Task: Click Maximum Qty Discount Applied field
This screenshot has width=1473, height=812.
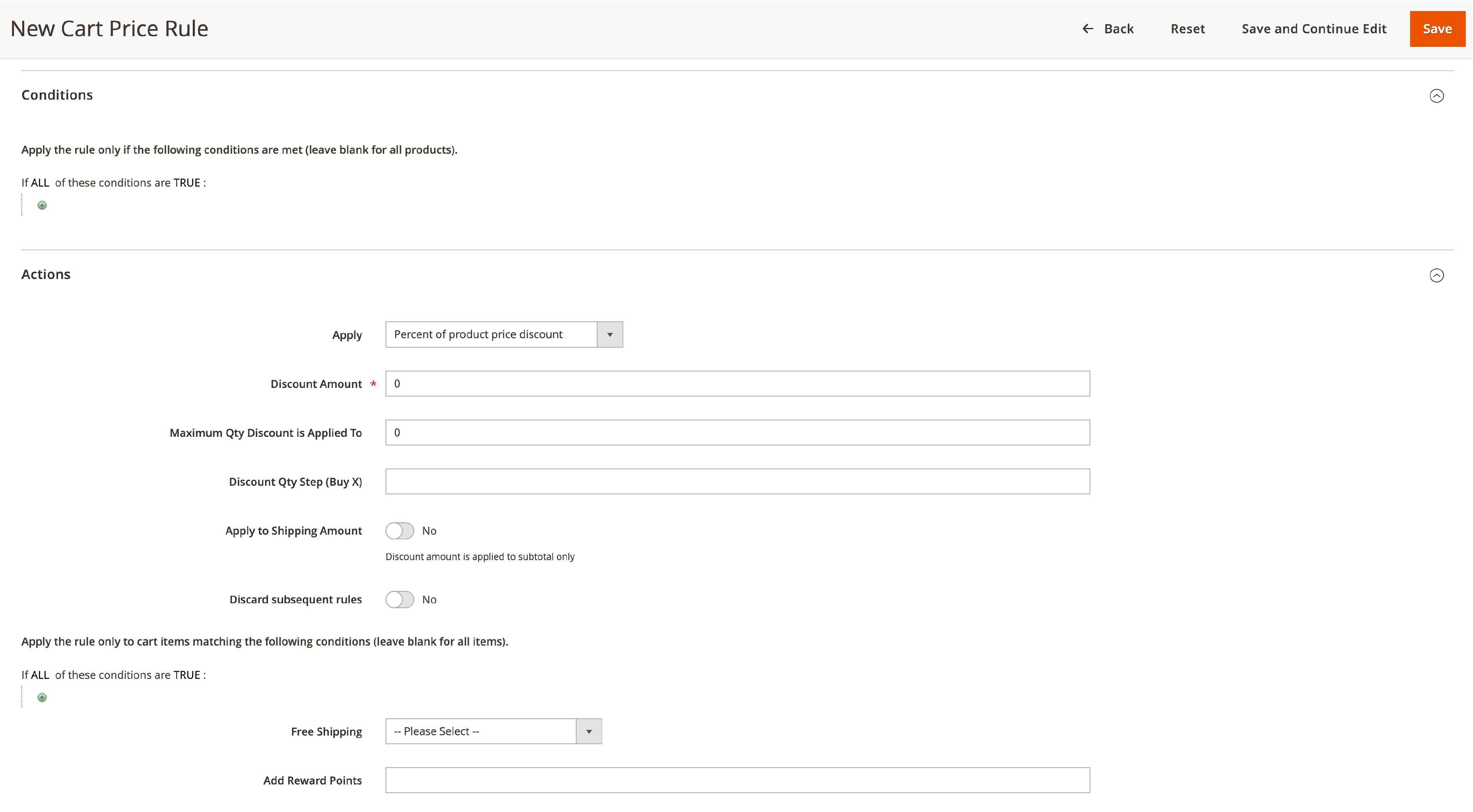Action: click(x=737, y=432)
